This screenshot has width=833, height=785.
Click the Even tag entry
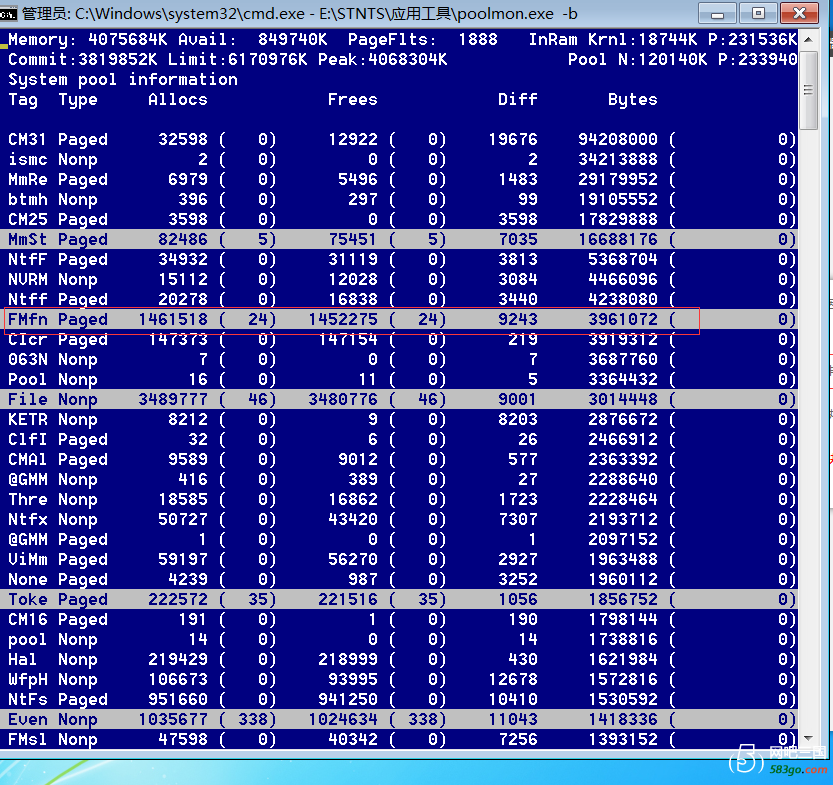[x=28, y=720]
